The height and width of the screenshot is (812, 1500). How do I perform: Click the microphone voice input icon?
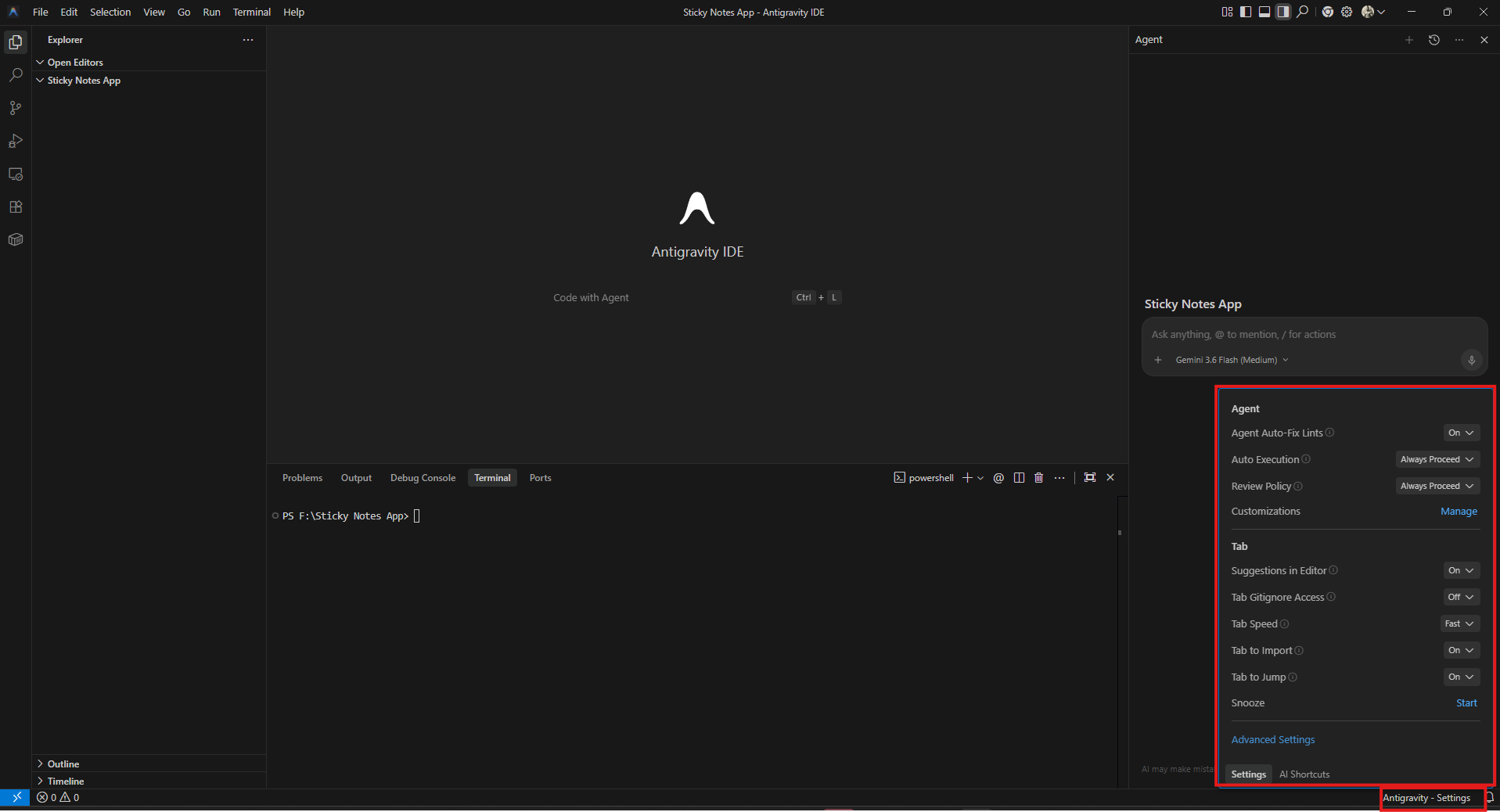(x=1471, y=360)
